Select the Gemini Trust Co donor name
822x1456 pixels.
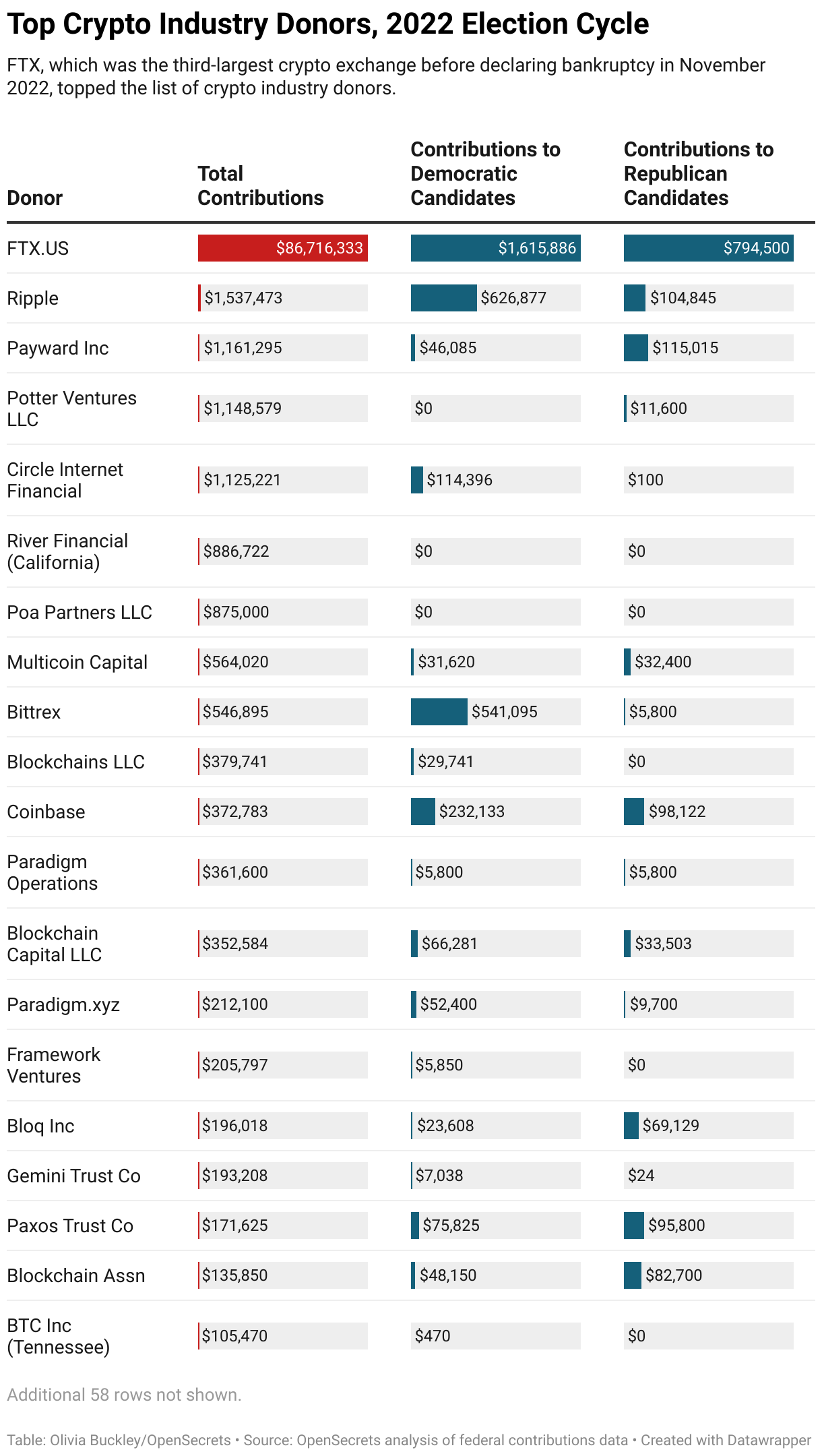73,1176
